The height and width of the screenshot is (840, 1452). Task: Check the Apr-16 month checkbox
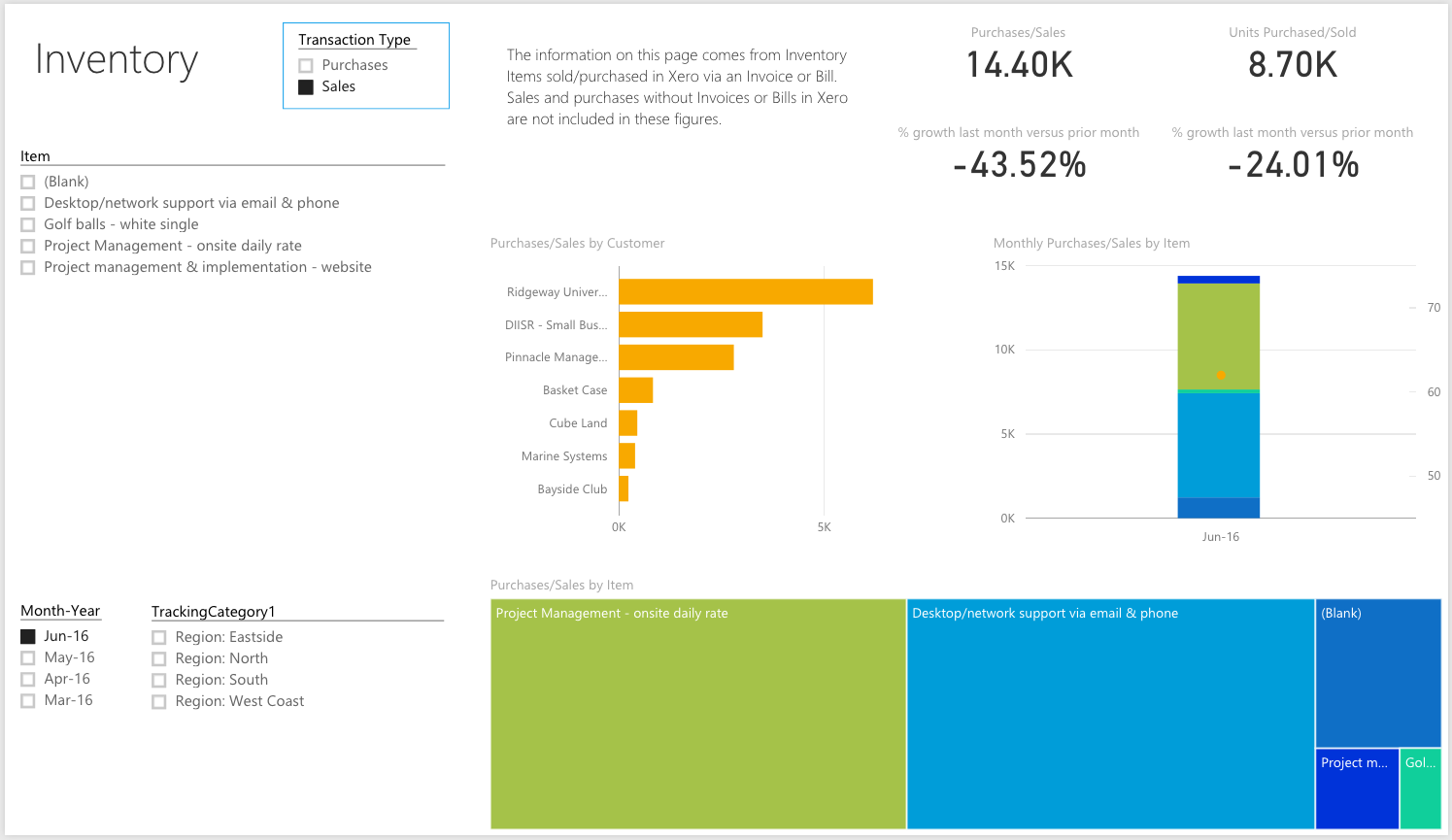point(28,679)
